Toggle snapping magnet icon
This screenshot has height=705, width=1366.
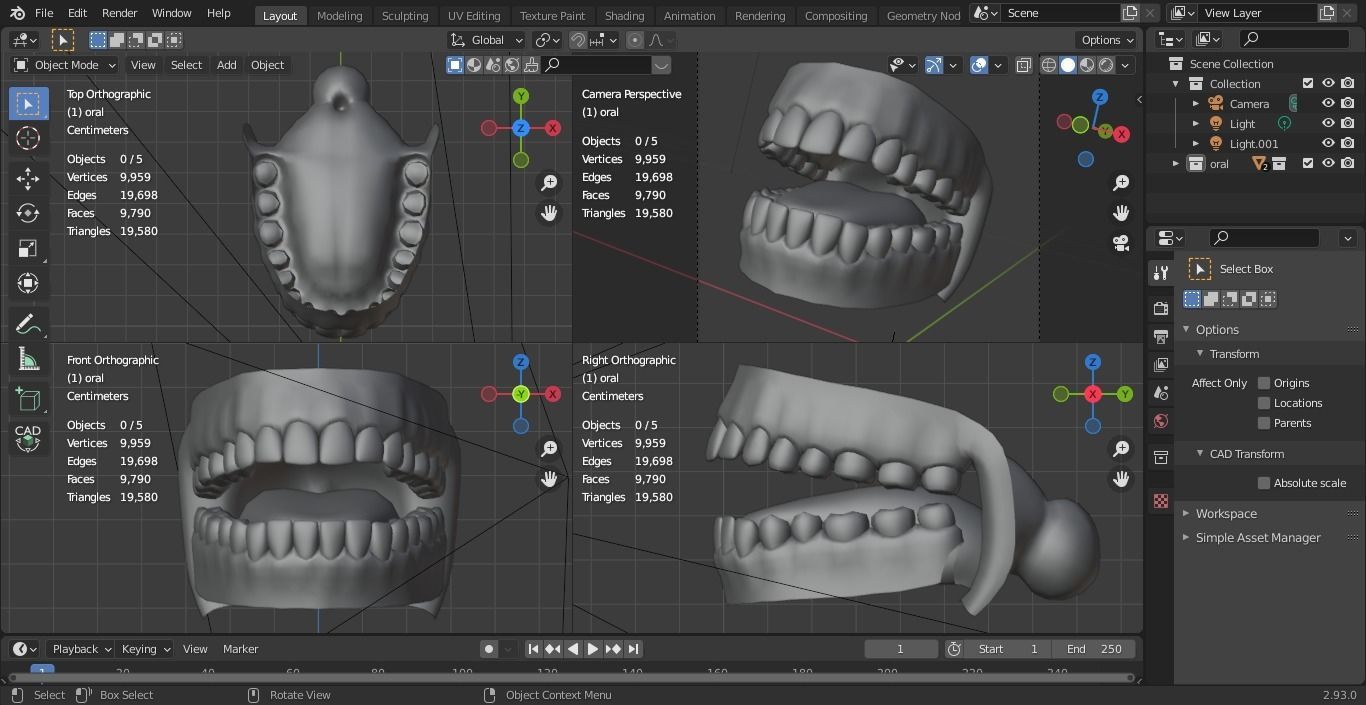(x=578, y=40)
